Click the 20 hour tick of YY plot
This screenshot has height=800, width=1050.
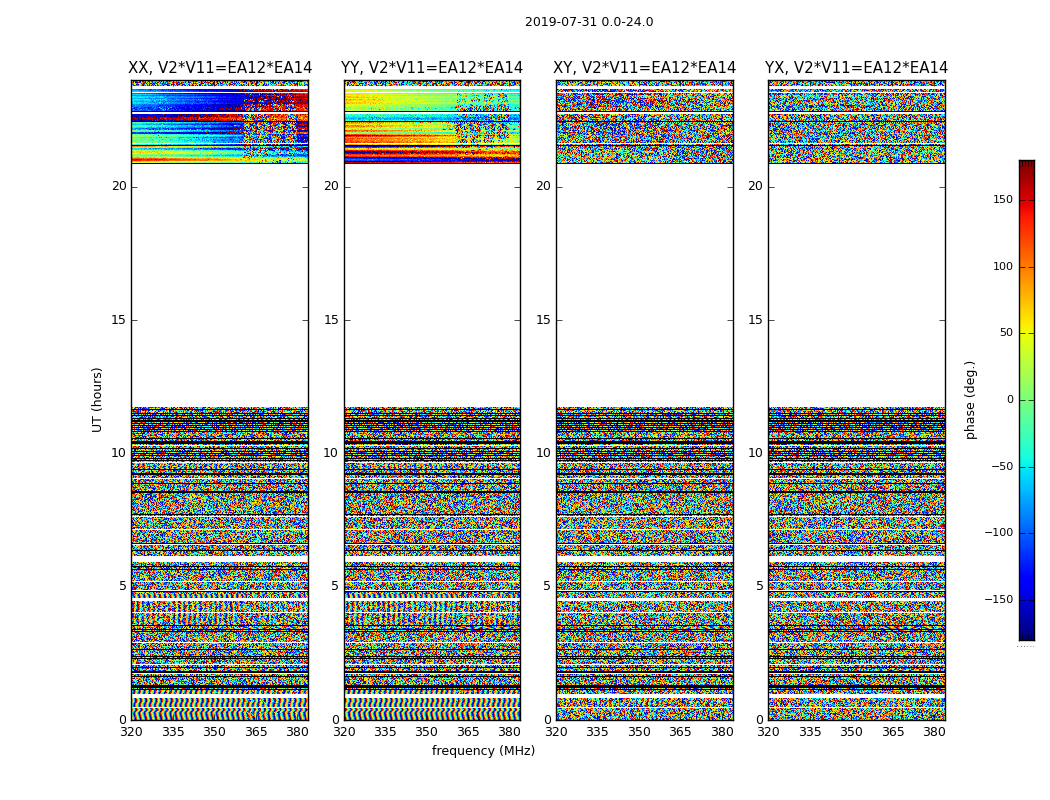coord(331,186)
